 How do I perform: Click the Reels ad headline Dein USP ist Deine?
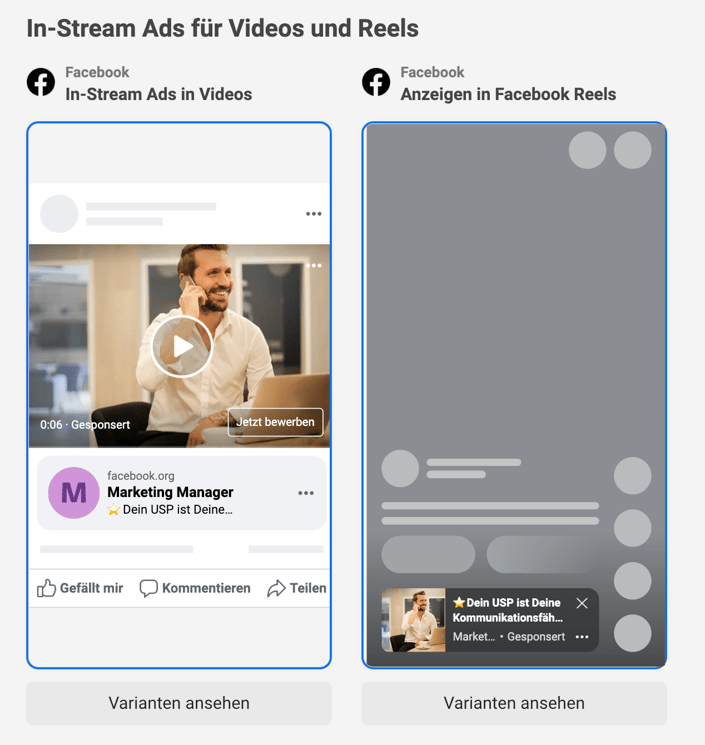(x=507, y=610)
